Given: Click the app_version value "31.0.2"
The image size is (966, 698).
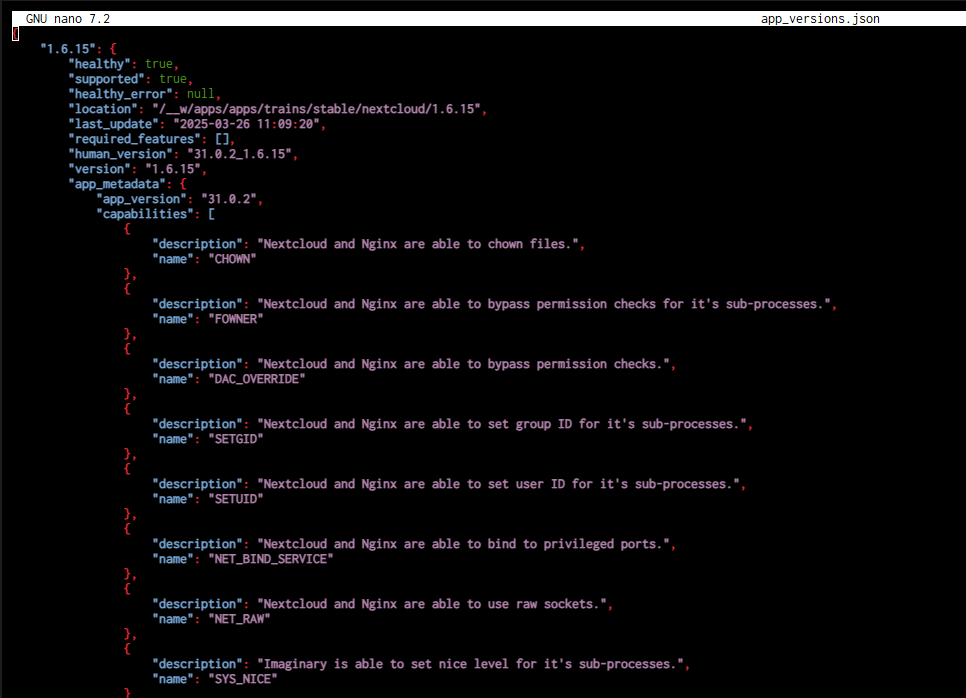Looking at the screenshot, I should tap(229, 199).
